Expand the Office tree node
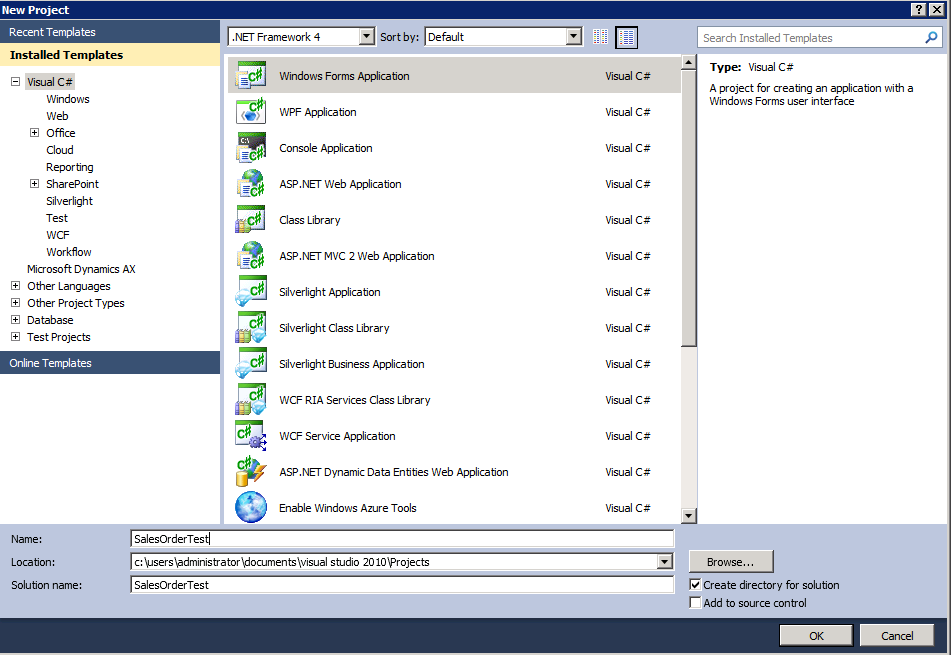Screen dimensions: 951x655 34,133
